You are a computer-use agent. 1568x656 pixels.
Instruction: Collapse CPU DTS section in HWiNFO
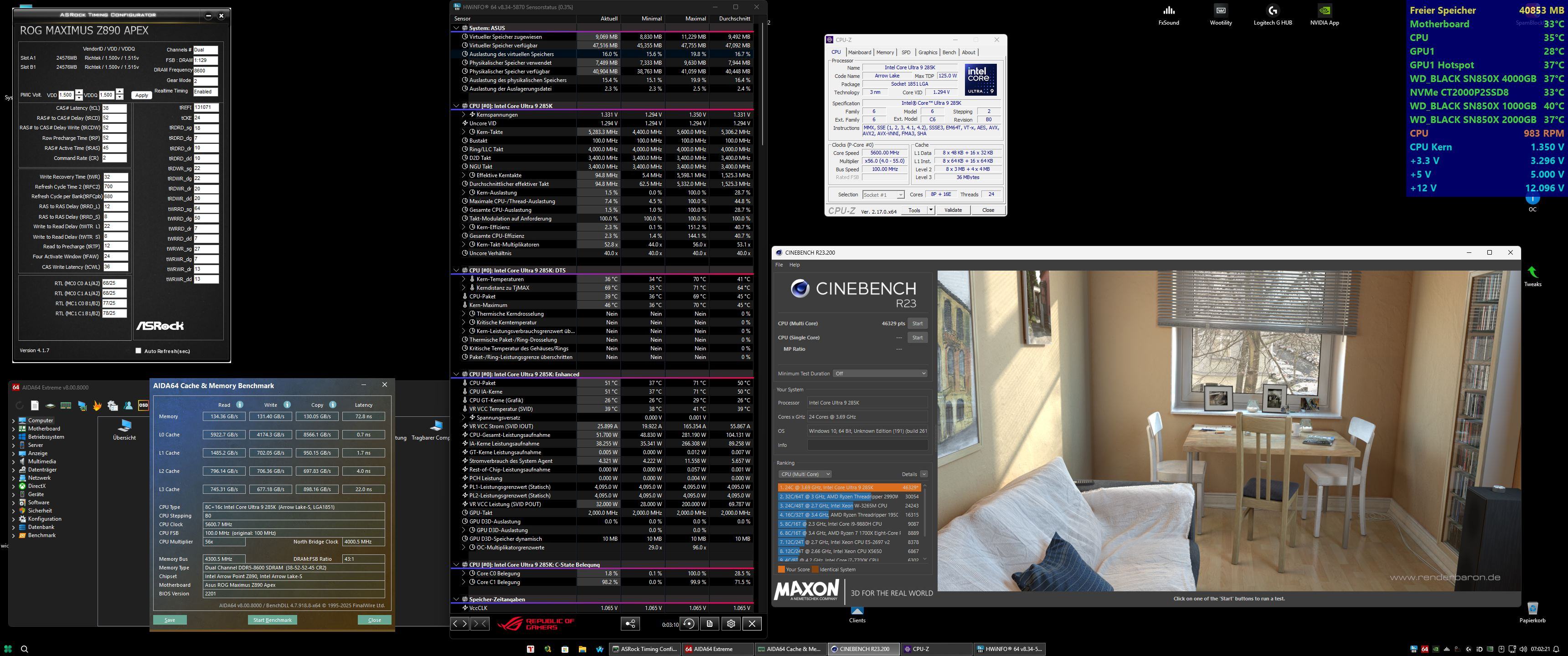(x=456, y=270)
